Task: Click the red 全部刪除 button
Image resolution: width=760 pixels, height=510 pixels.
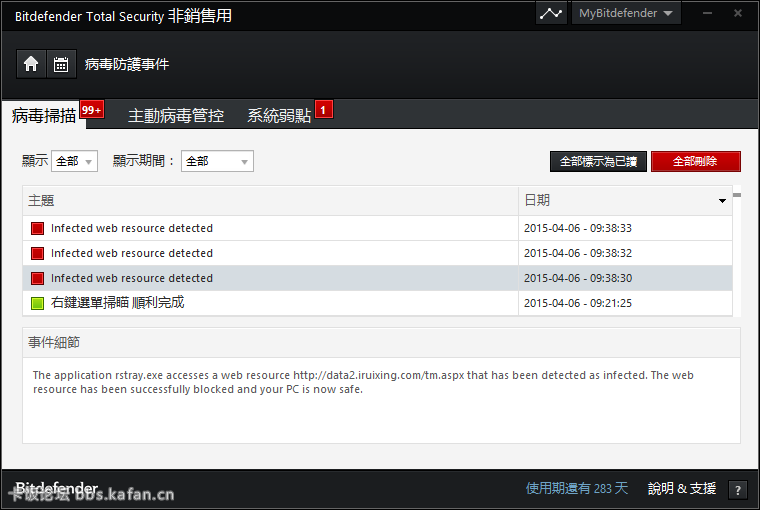Action: coord(696,161)
